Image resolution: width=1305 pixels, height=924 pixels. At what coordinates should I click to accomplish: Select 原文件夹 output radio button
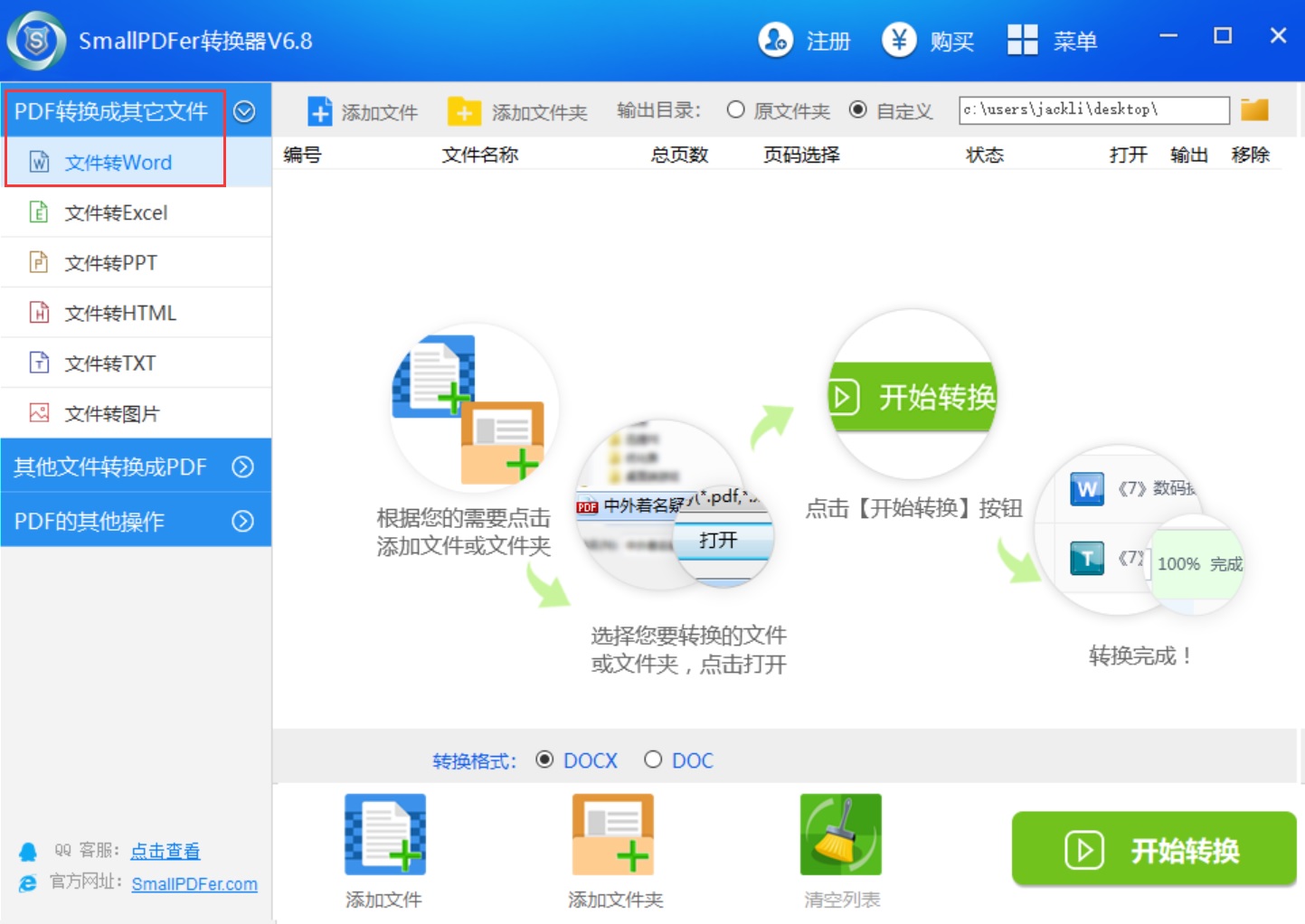point(736,109)
